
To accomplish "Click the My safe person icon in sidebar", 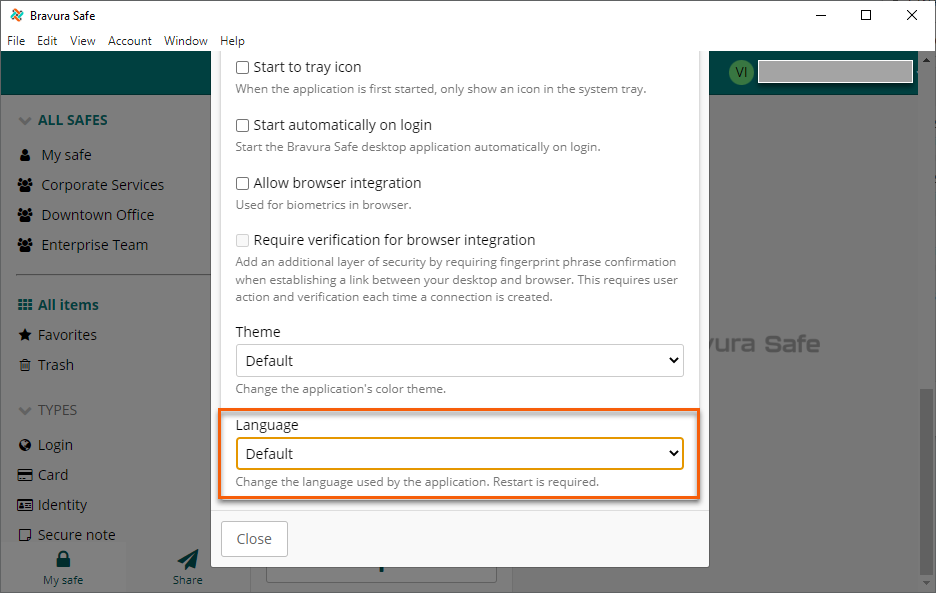I will tap(25, 155).
